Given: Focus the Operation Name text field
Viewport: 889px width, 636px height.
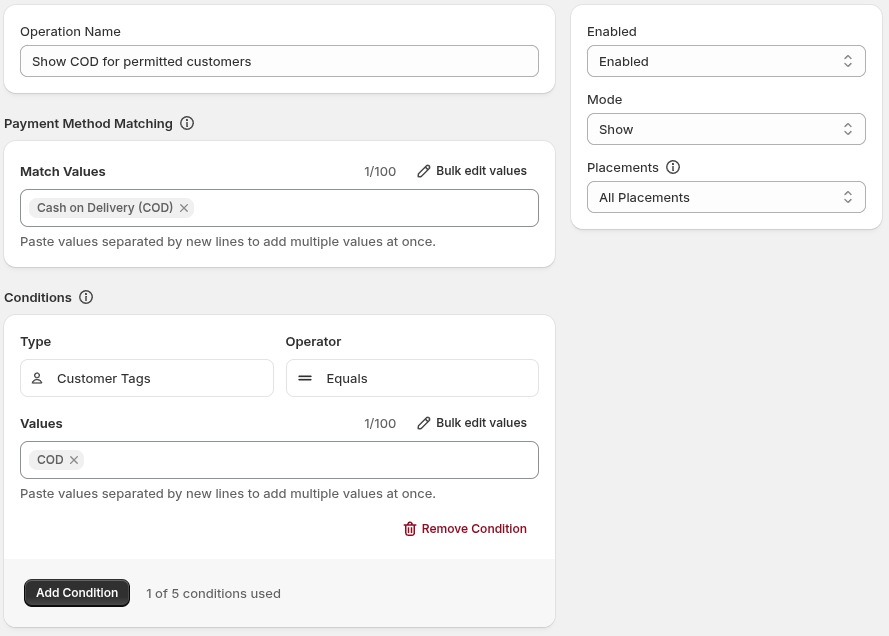Looking at the screenshot, I should [280, 61].
